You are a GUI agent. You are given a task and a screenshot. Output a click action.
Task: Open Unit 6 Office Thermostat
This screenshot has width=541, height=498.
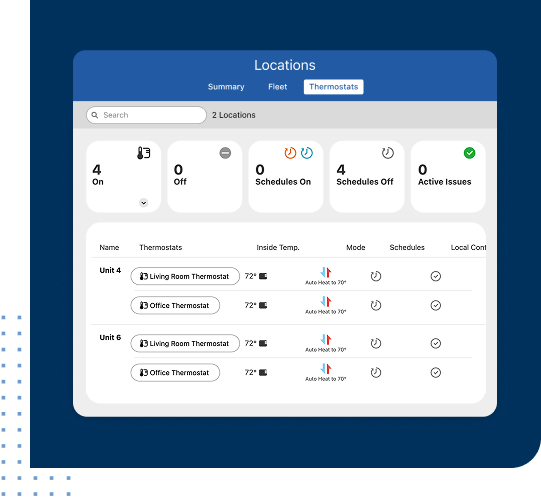(175, 373)
